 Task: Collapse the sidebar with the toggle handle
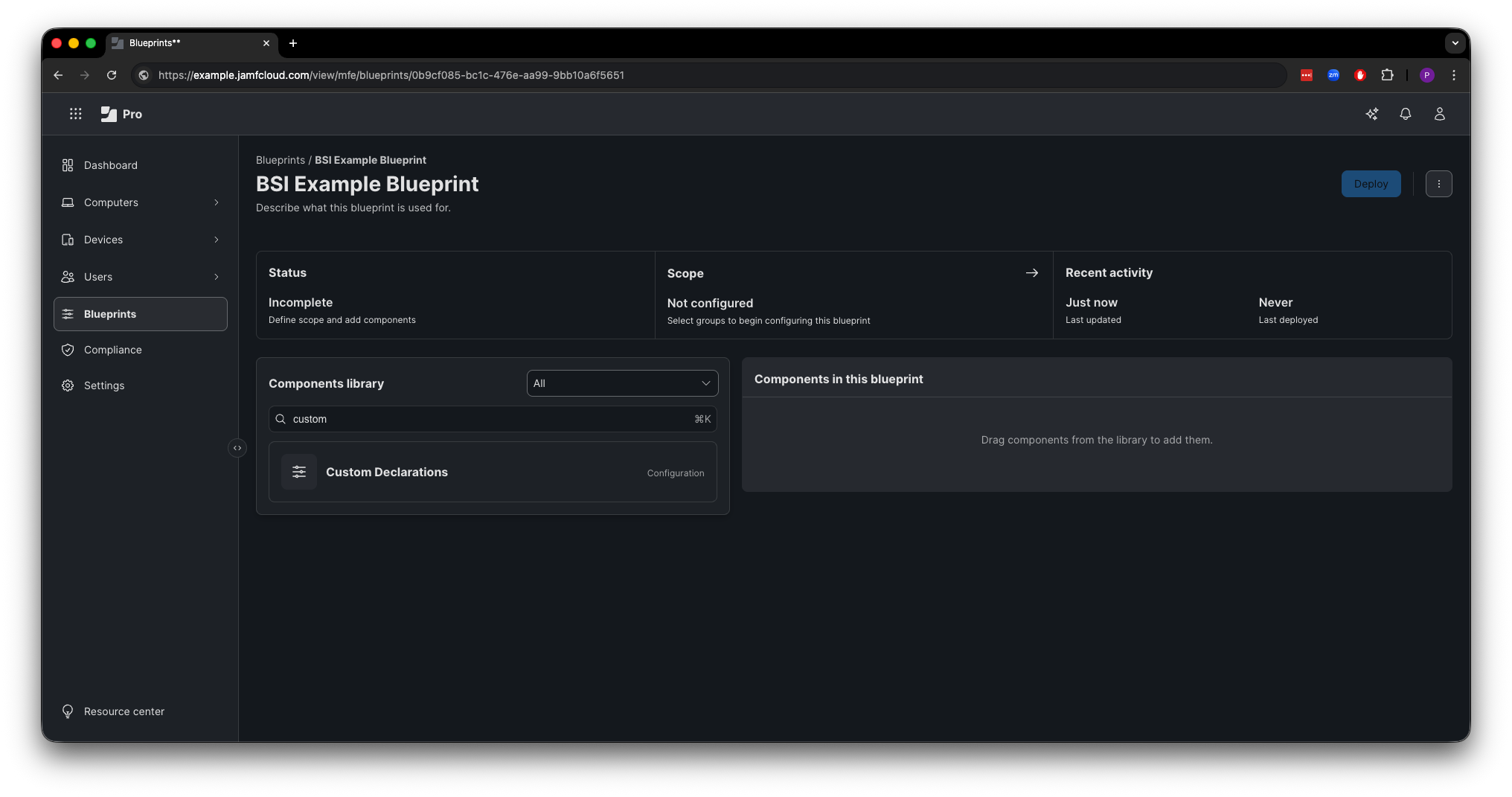[237, 447]
